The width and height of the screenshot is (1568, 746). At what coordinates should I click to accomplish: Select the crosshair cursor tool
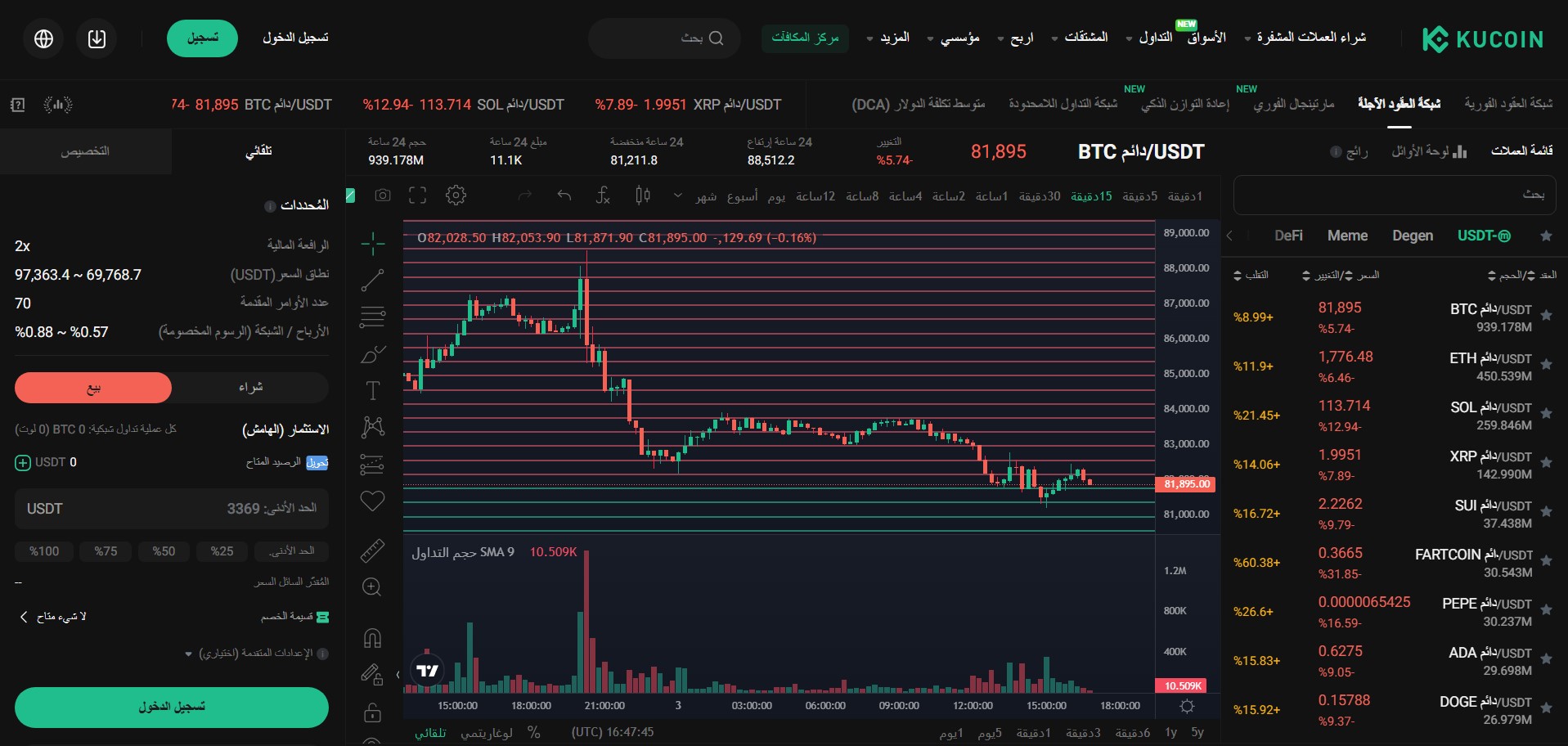click(372, 243)
